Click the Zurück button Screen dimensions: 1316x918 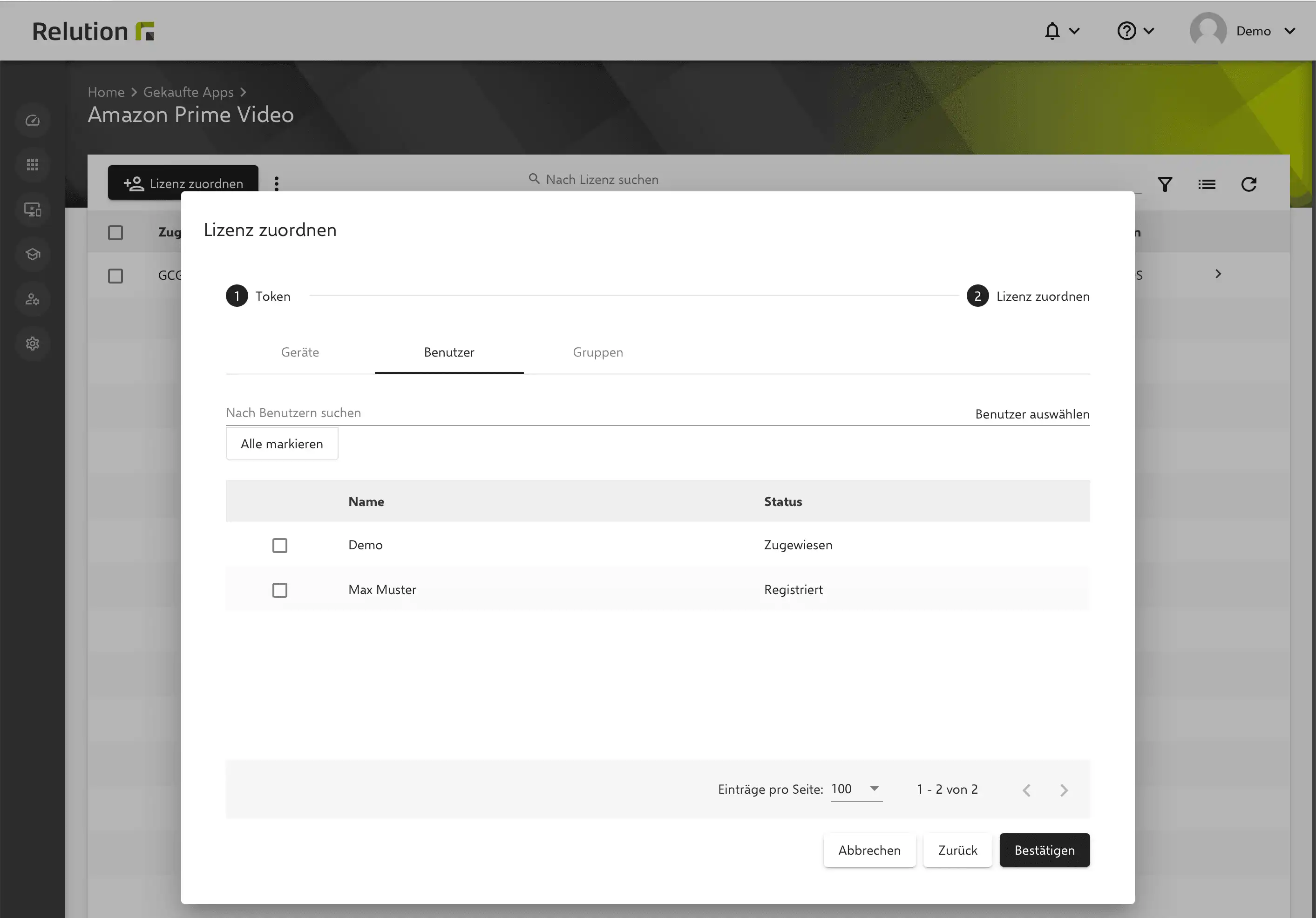[957, 850]
